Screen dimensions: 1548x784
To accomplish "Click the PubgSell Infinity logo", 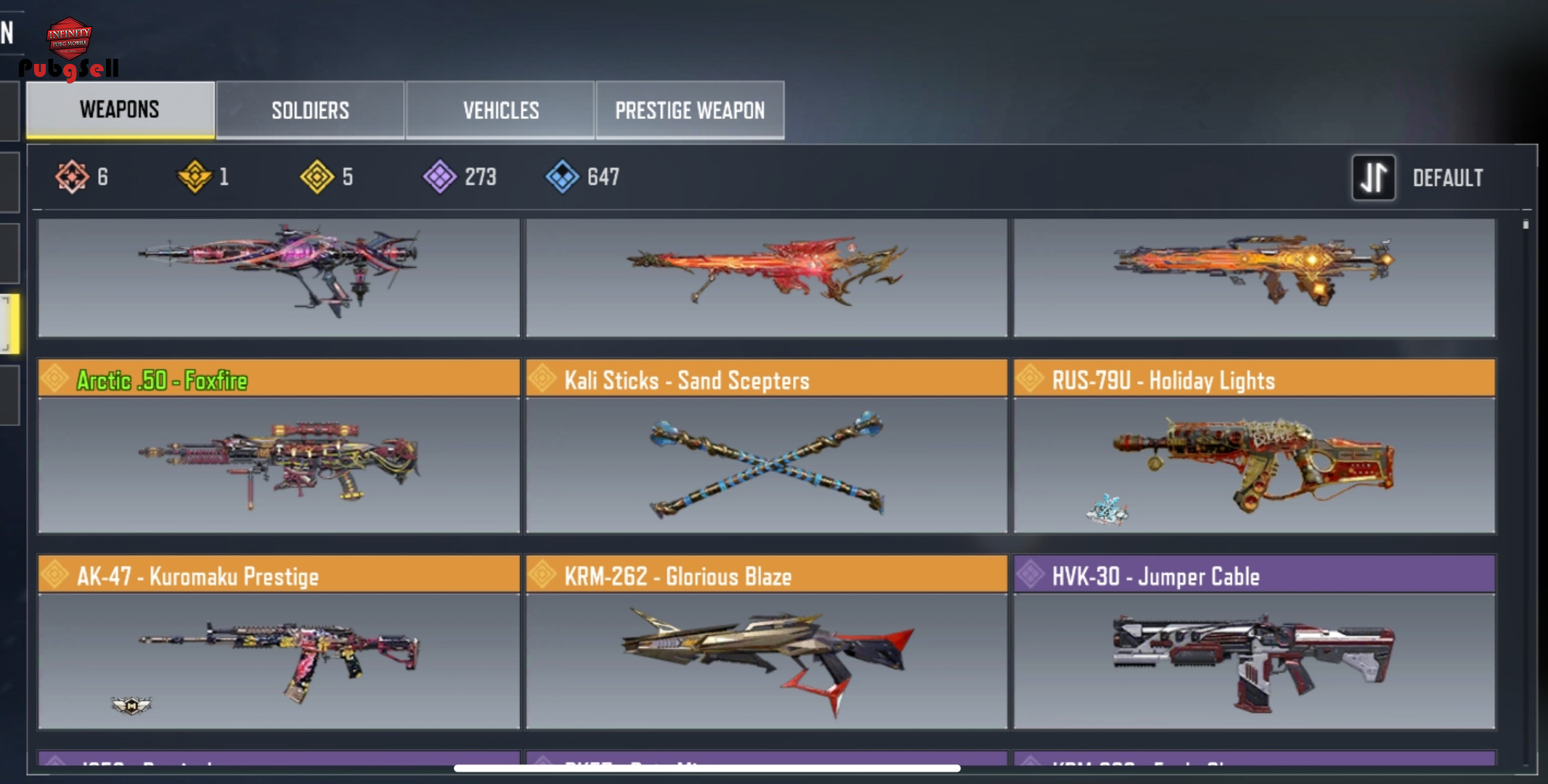I will tap(69, 48).
